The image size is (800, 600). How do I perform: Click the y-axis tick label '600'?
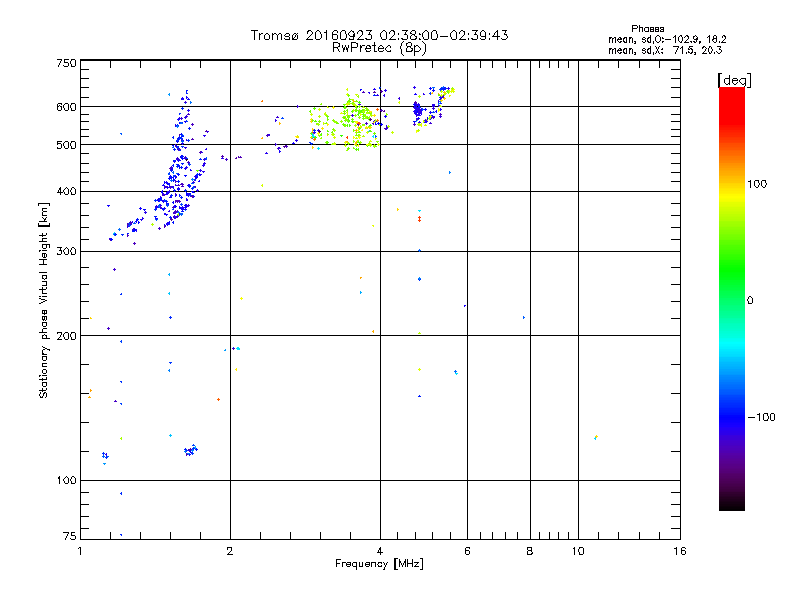click(67, 107)
